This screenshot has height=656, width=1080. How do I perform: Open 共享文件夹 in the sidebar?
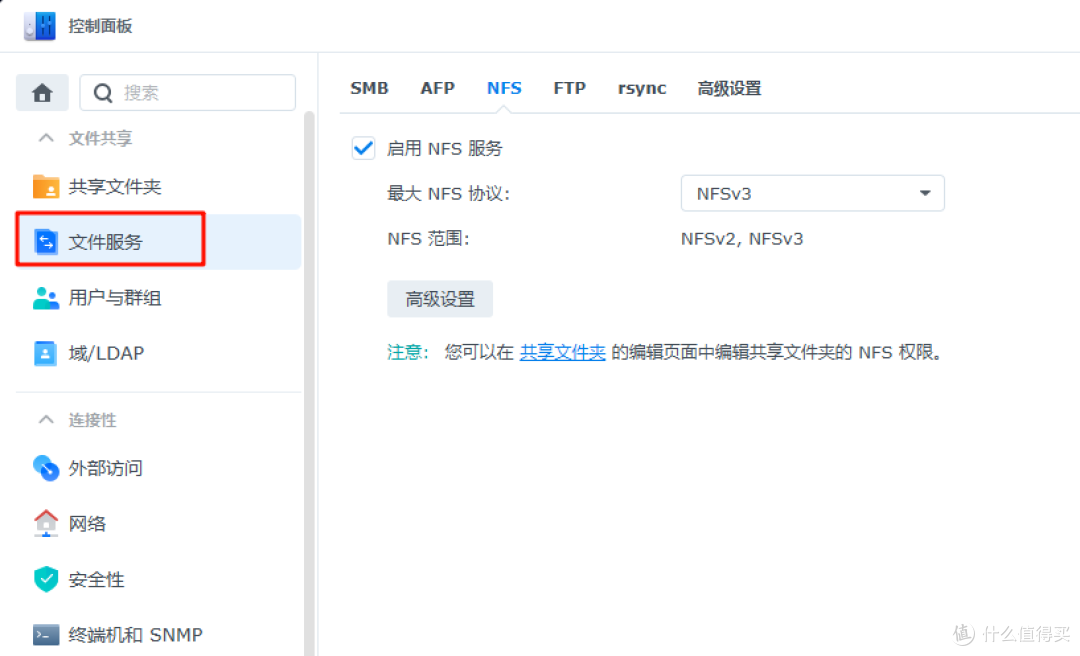115,186
